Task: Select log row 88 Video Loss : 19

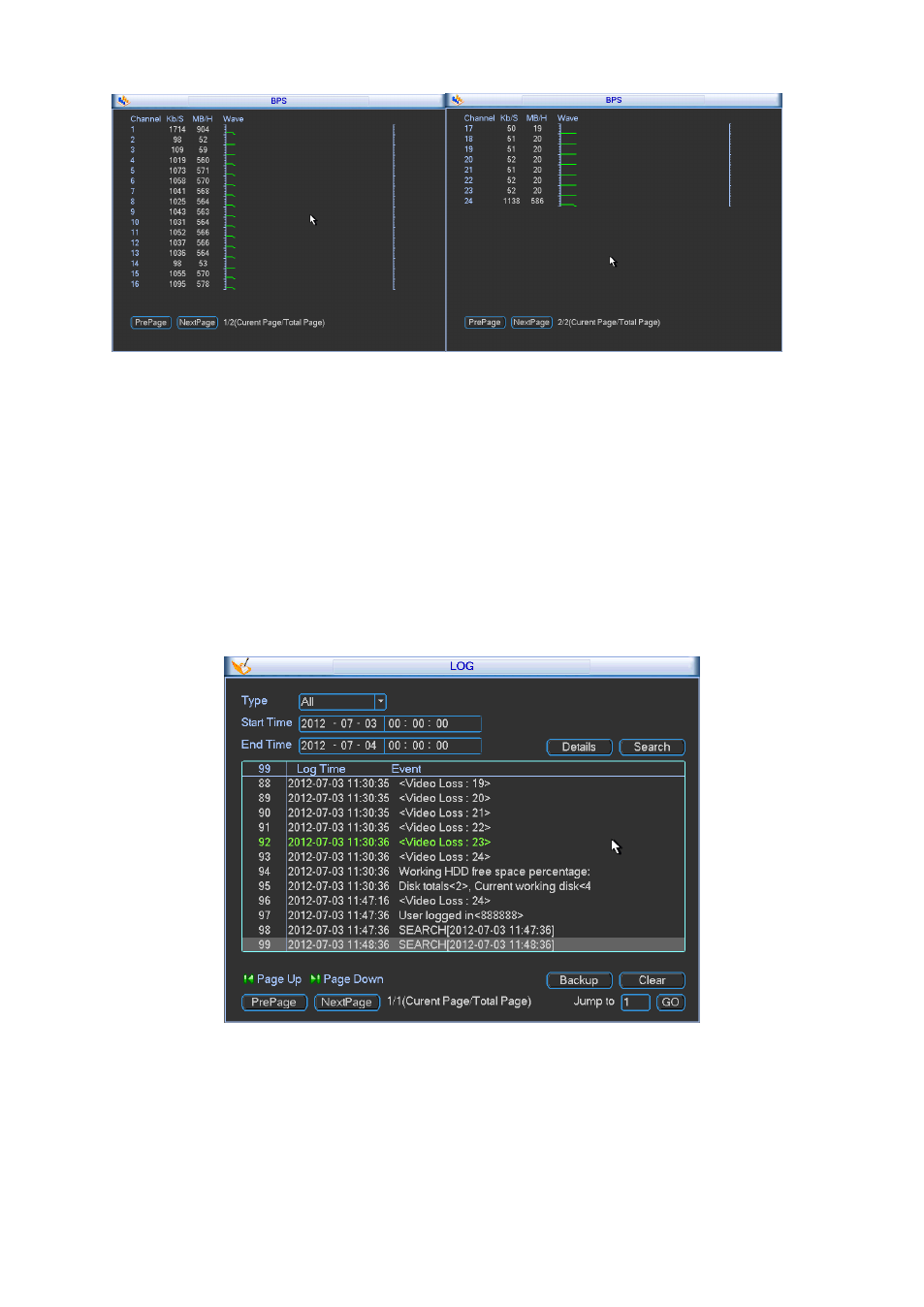Action: [x=463, y=784]
